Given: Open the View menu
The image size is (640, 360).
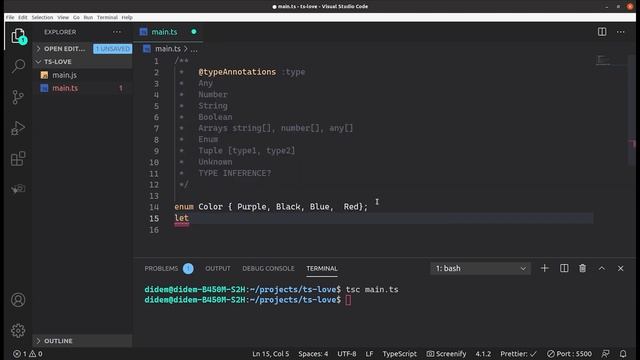Looking at the screenshot, I should click(63, 17).
